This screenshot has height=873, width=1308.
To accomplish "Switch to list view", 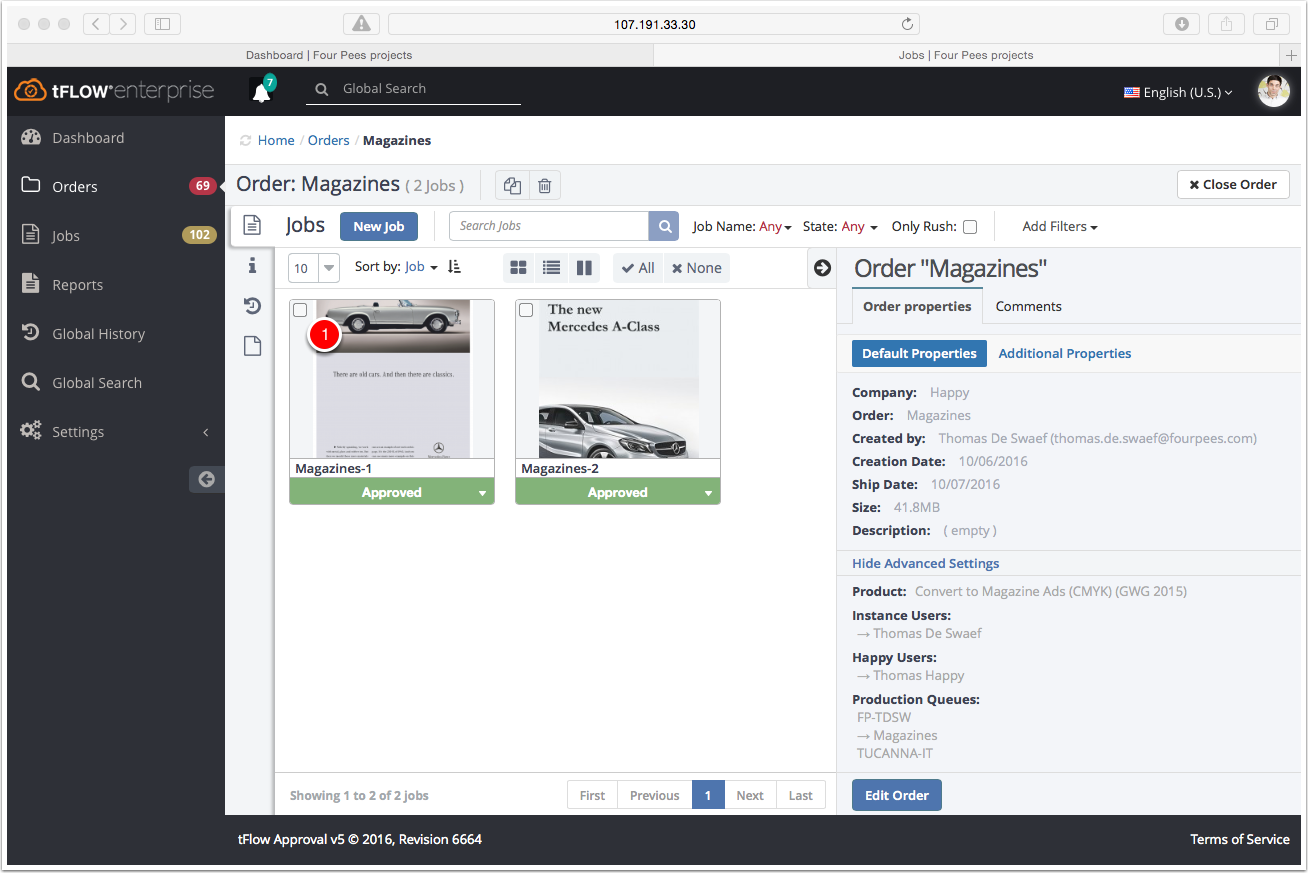I will (551, 268).
